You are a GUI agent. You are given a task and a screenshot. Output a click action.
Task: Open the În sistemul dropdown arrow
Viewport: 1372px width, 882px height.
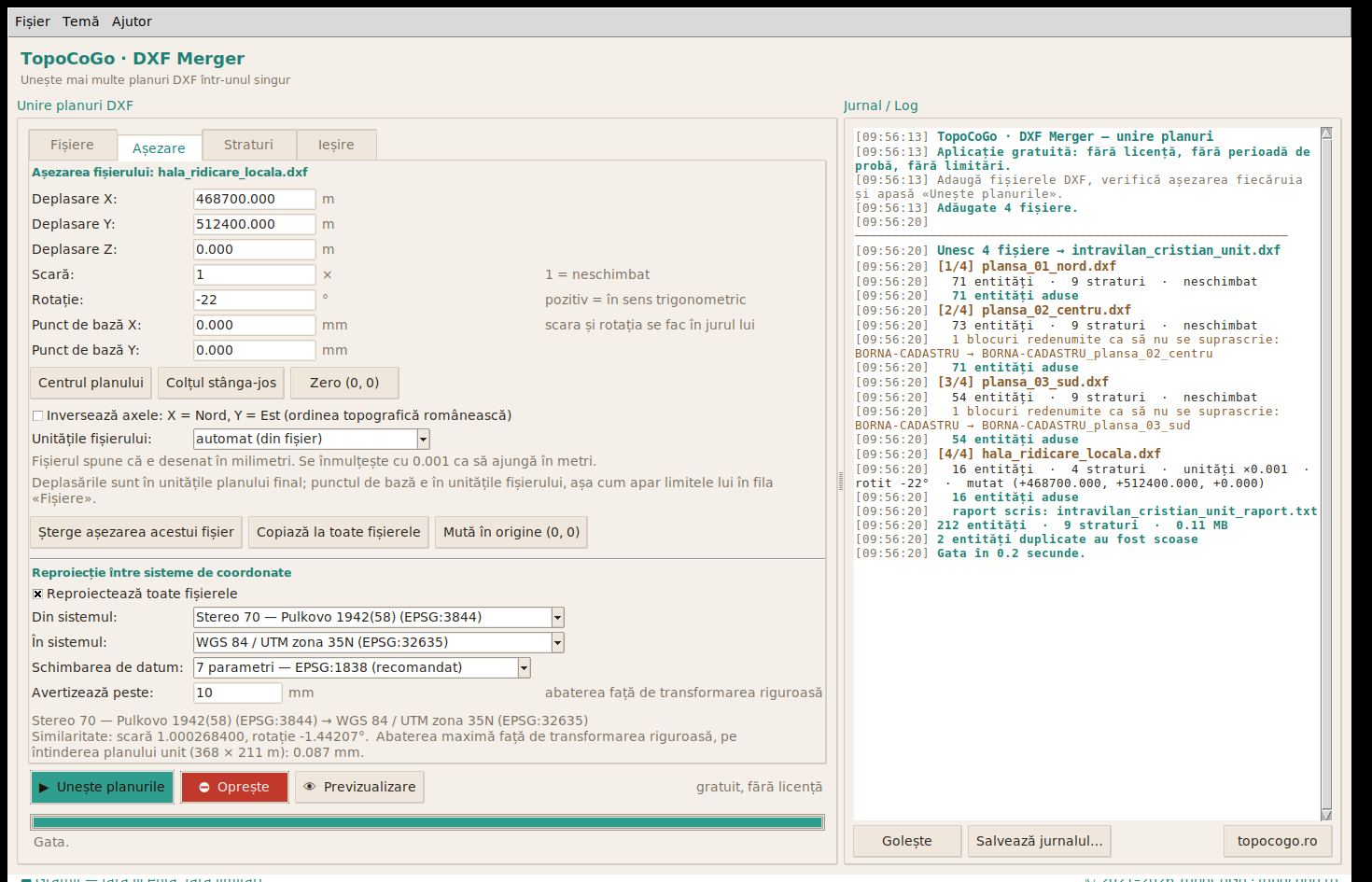pyautogui.click(x=557, y=642)
